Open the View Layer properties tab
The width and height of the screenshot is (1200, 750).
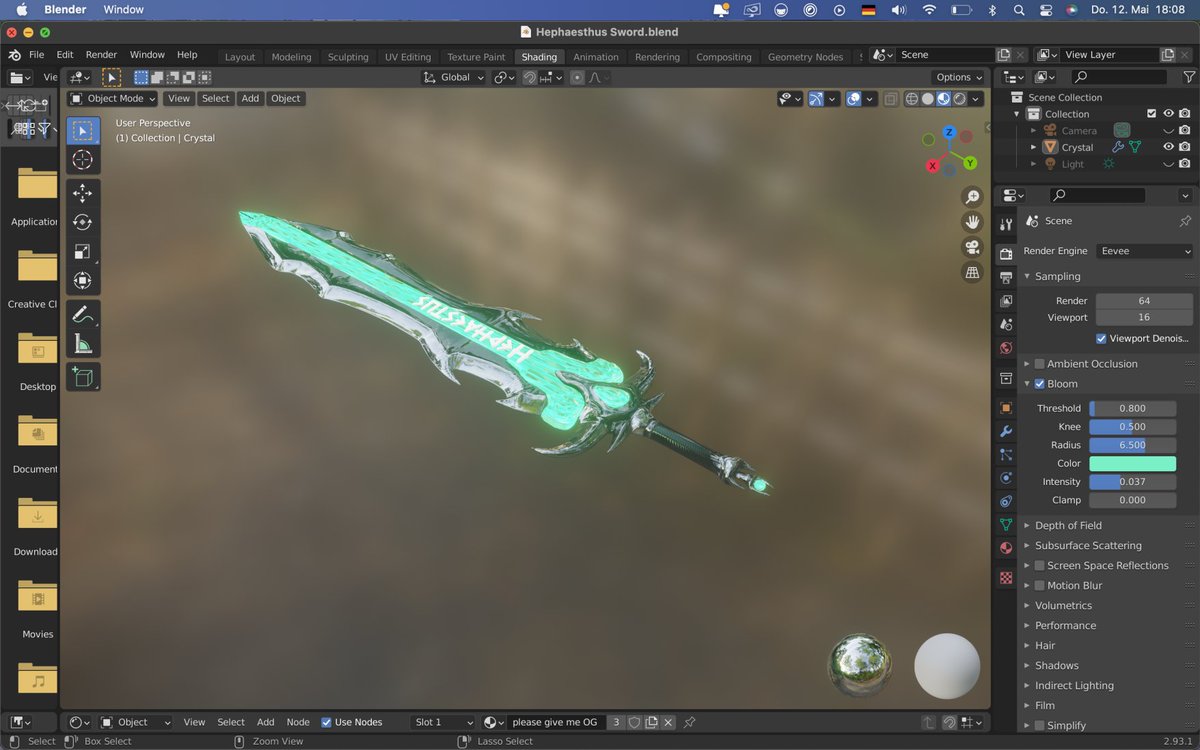[1006, 300]
